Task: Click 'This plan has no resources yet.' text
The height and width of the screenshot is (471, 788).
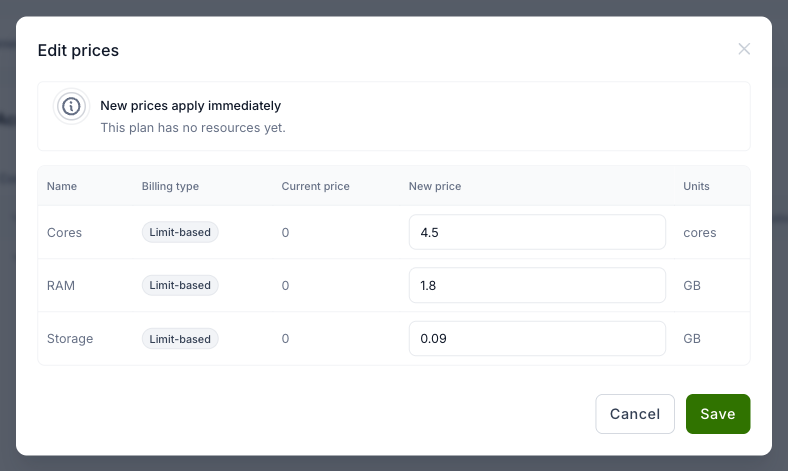Action: (193, 128)
